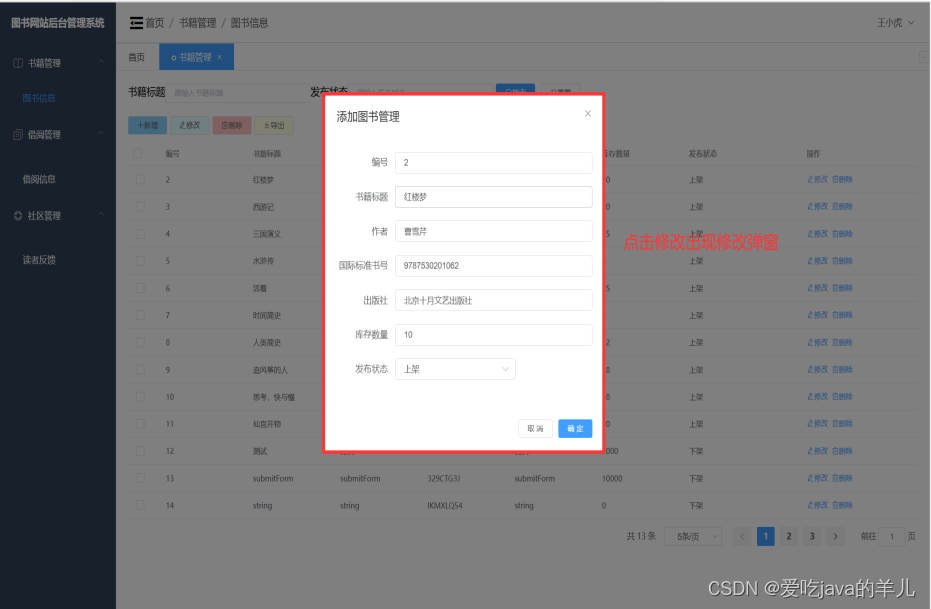The image size is (931, 609).
Task: Collapse the sidebar via the hamburger icon
Action: point(135,22)
